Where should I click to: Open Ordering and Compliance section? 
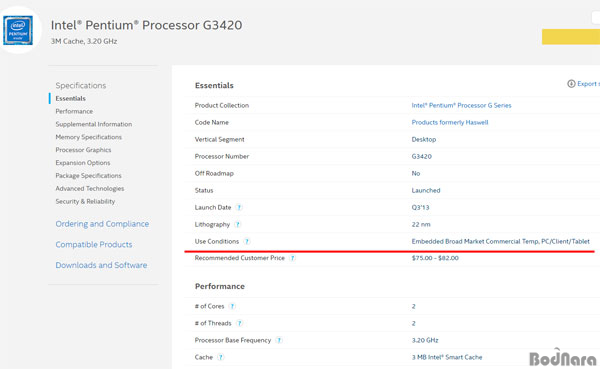[x=102, y=224]
